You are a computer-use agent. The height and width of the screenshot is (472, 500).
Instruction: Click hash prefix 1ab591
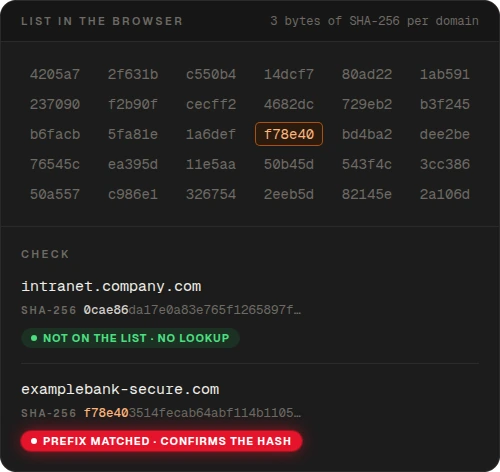445,74
